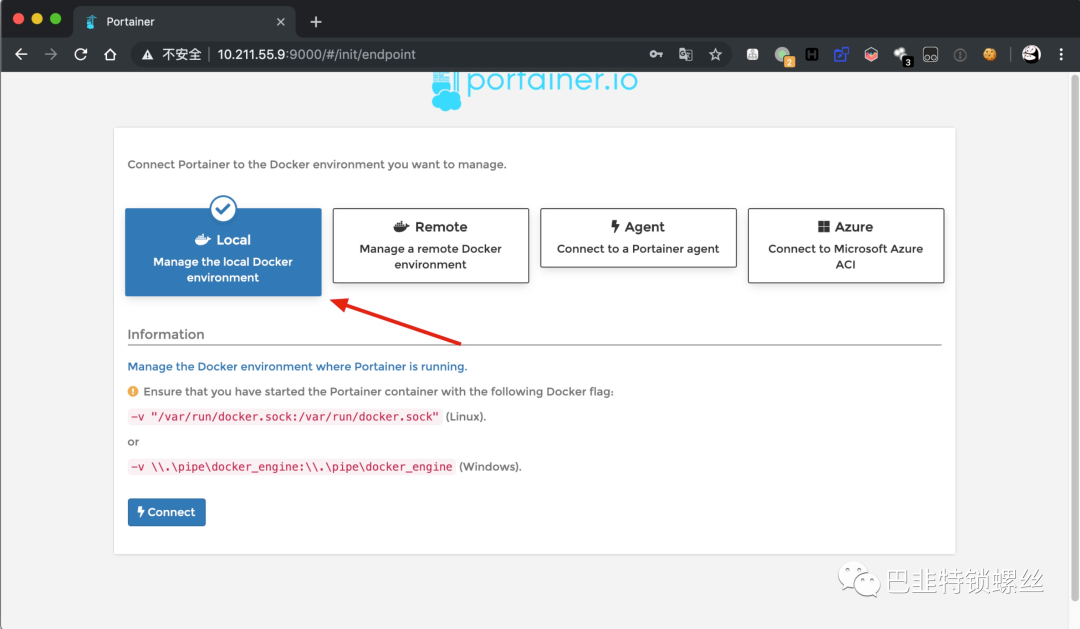
Task: Open the browser home page icon
Action: [110, 54]
